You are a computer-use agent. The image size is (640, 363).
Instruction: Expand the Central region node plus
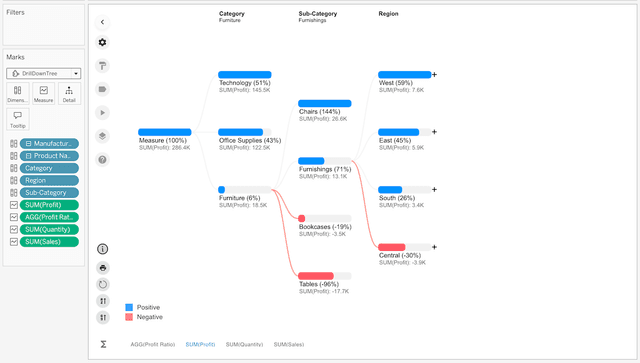click(x=434, y=247)
